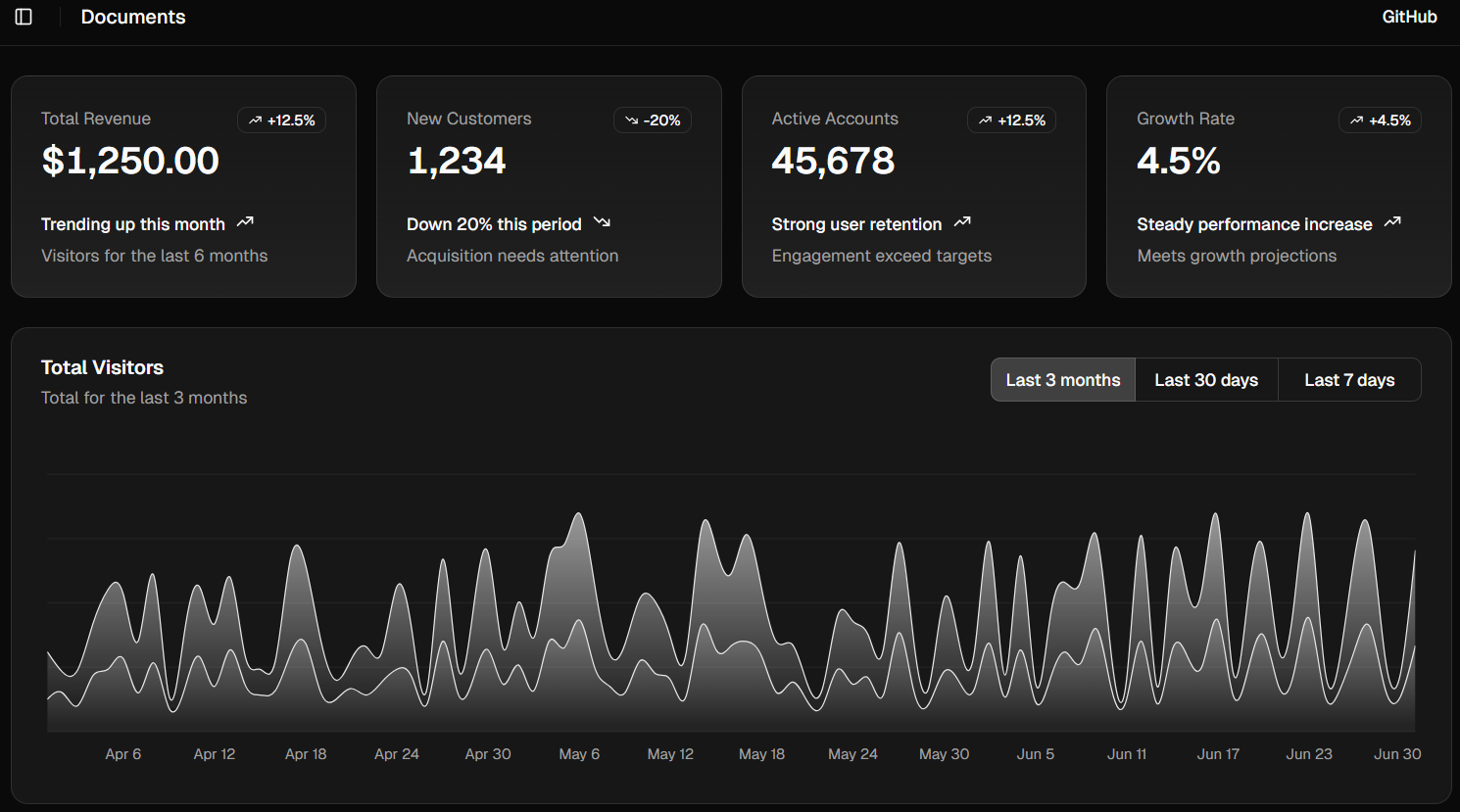Click the Active Accounts +12.5% badge
The image size is (1460, 812).
[x=1011, y=120]
